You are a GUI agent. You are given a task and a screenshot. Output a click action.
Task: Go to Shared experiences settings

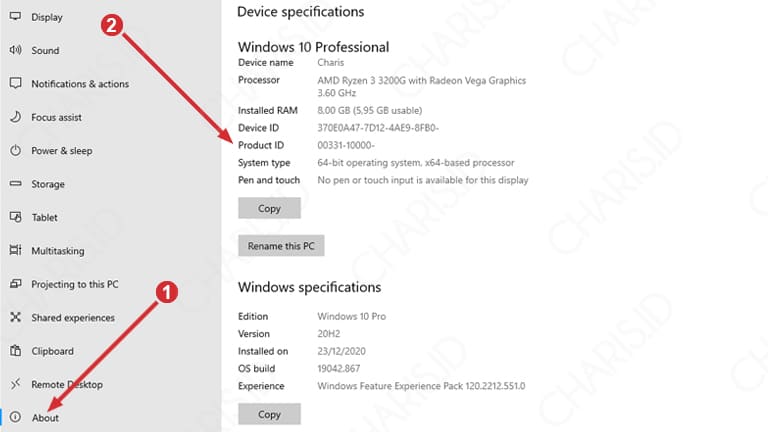coord(73,318)
